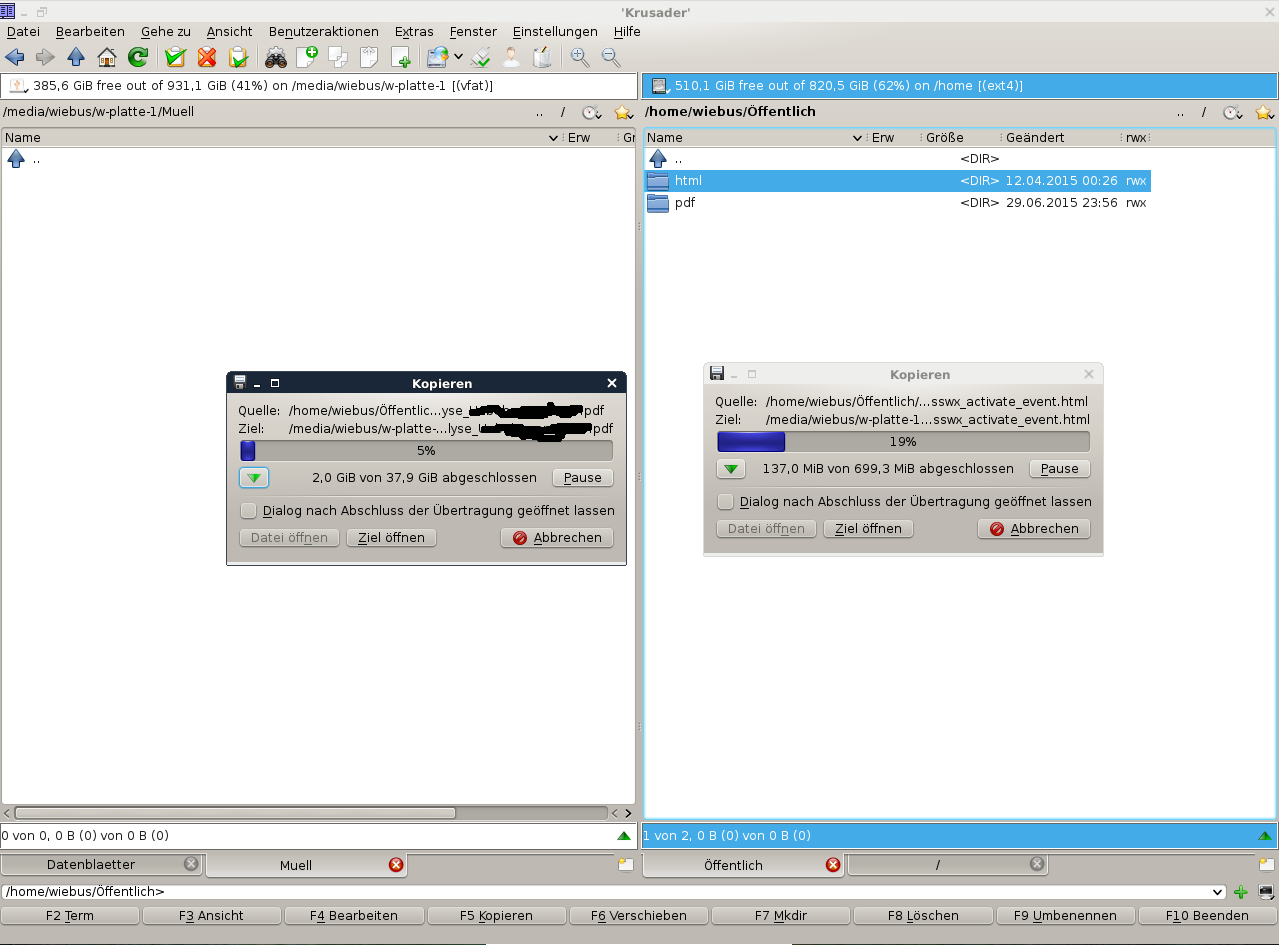
Task: Jump to the home directory icon
Action: [x=107, y=57]
